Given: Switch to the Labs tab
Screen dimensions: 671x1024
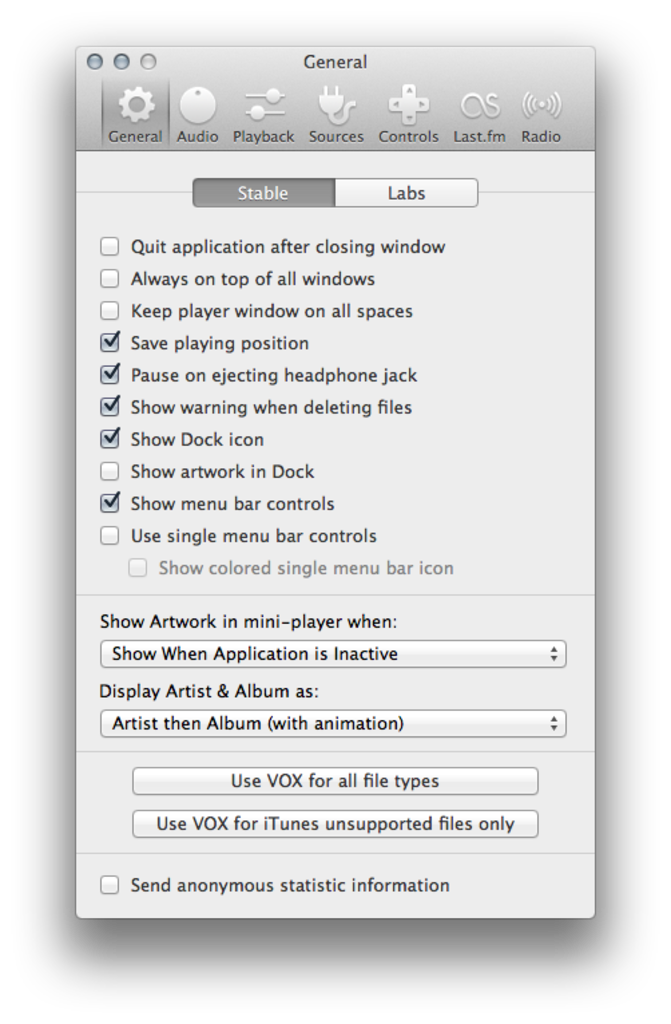Looking at the screenshot, I should tap(406, 193).
